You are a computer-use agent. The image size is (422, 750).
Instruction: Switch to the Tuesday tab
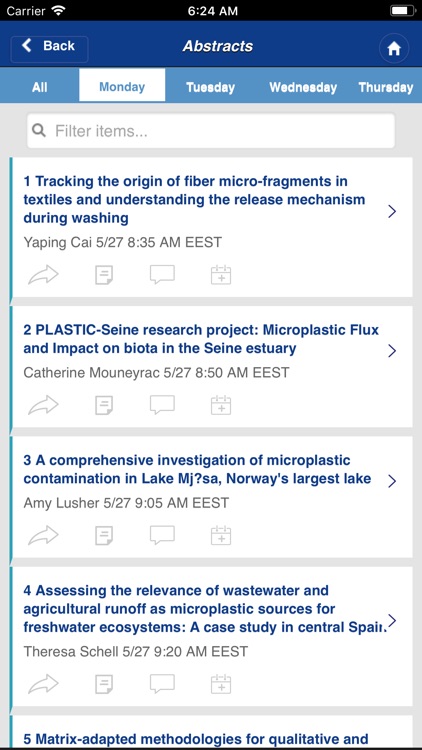point(211,88)
